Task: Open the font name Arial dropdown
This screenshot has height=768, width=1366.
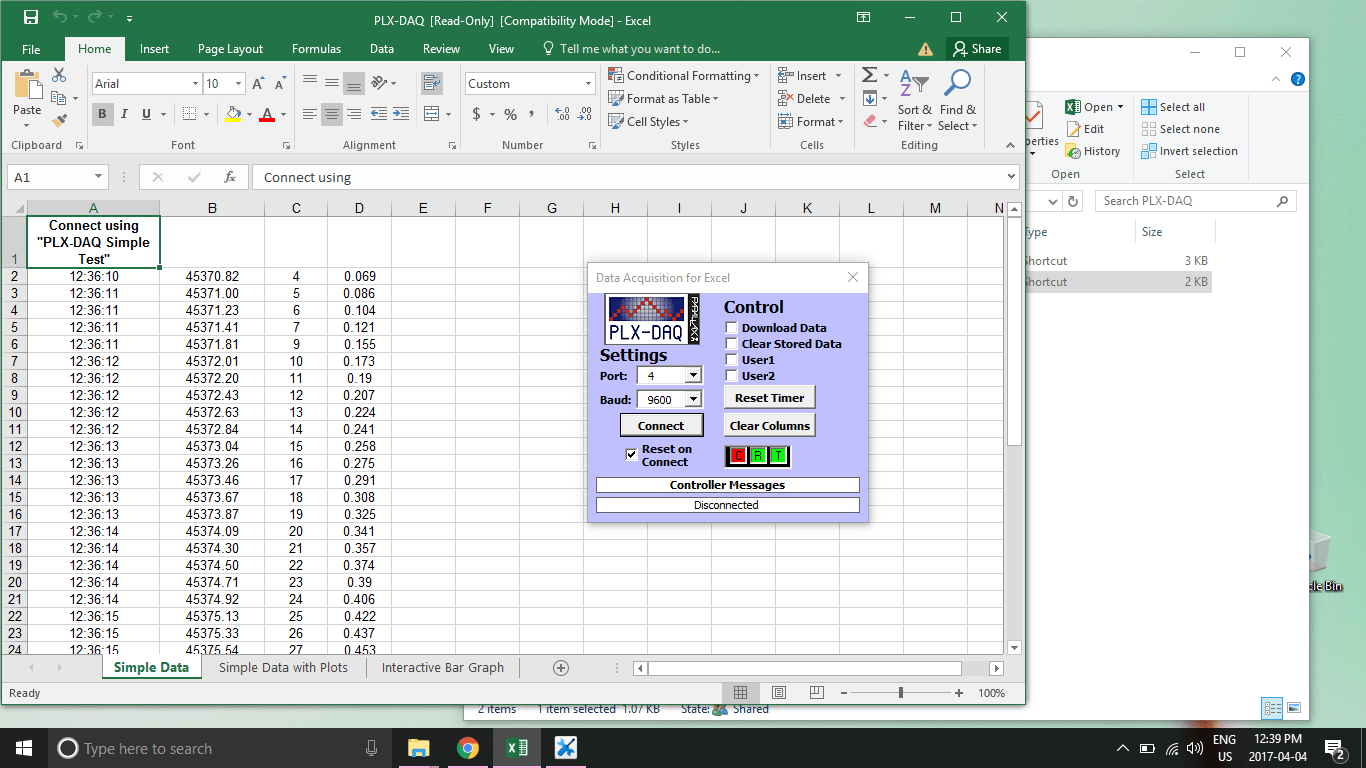Action: (195, 84)
